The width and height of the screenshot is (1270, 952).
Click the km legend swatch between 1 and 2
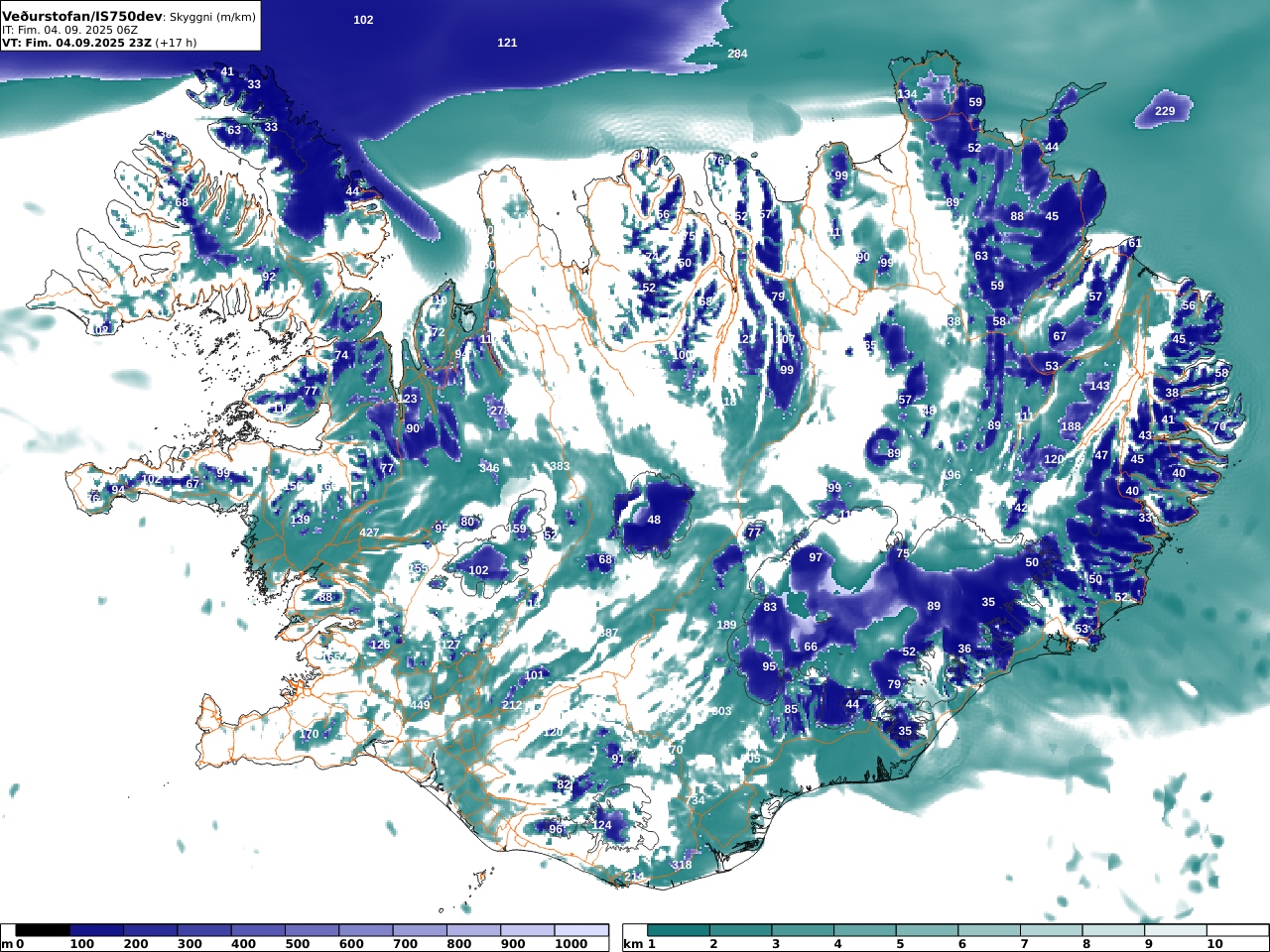pyautogui.click(x=680, y=930)
